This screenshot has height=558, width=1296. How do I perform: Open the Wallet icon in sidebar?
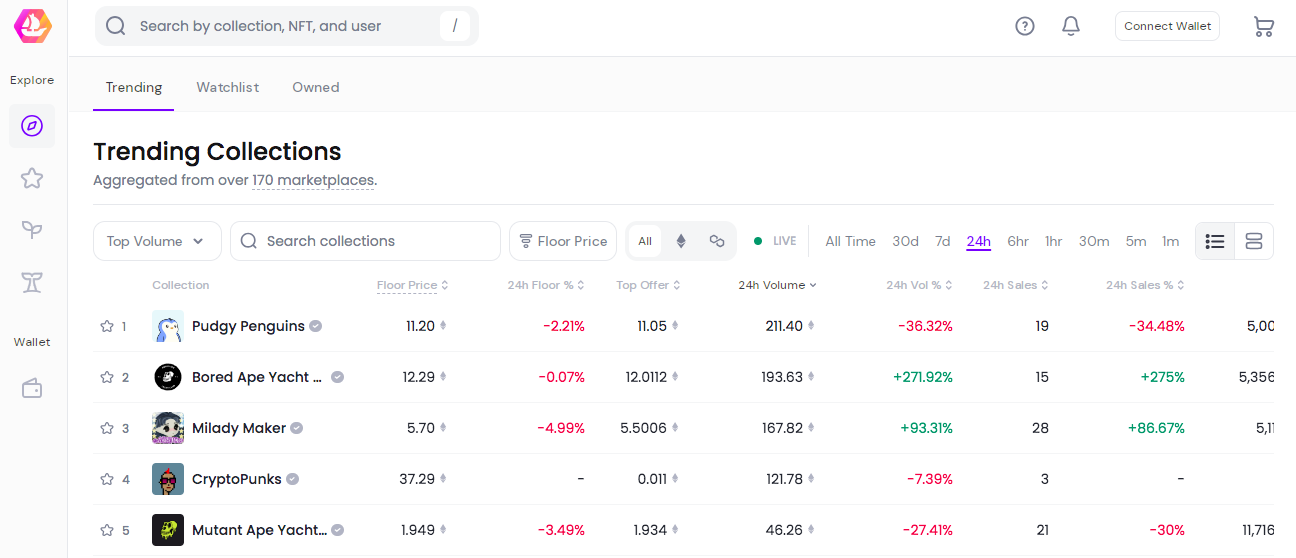32,388
